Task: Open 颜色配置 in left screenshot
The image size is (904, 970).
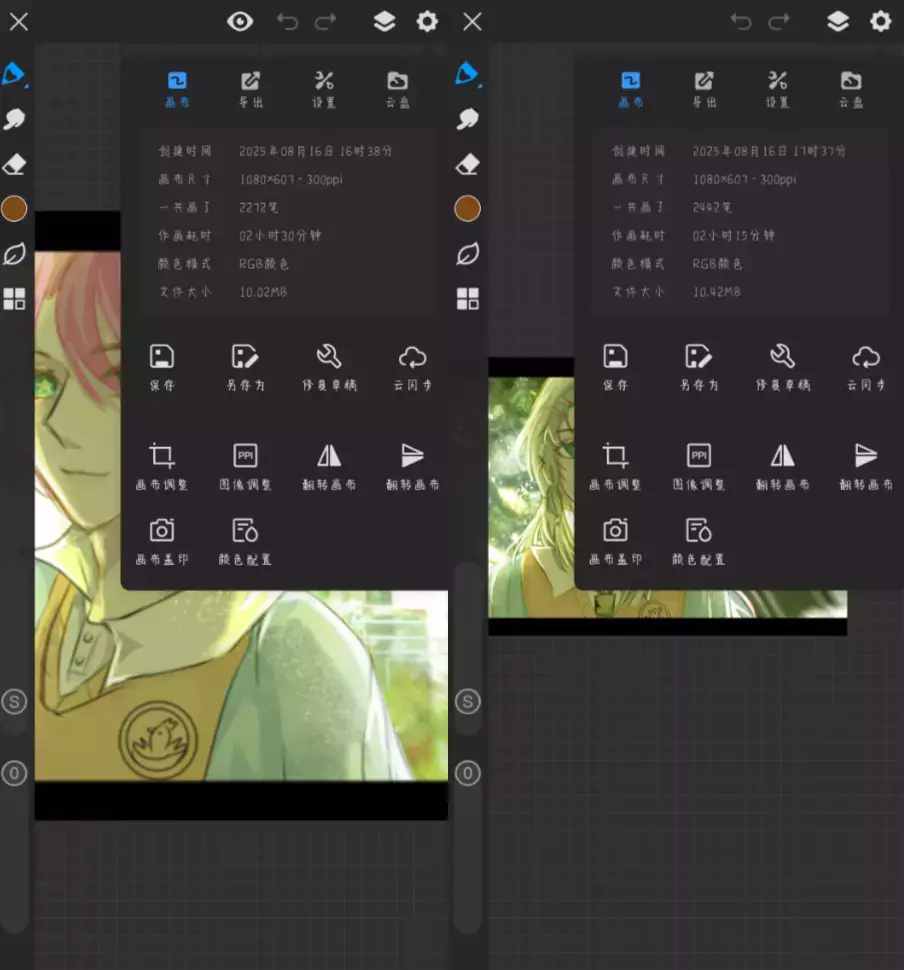Action: point(246,543)
